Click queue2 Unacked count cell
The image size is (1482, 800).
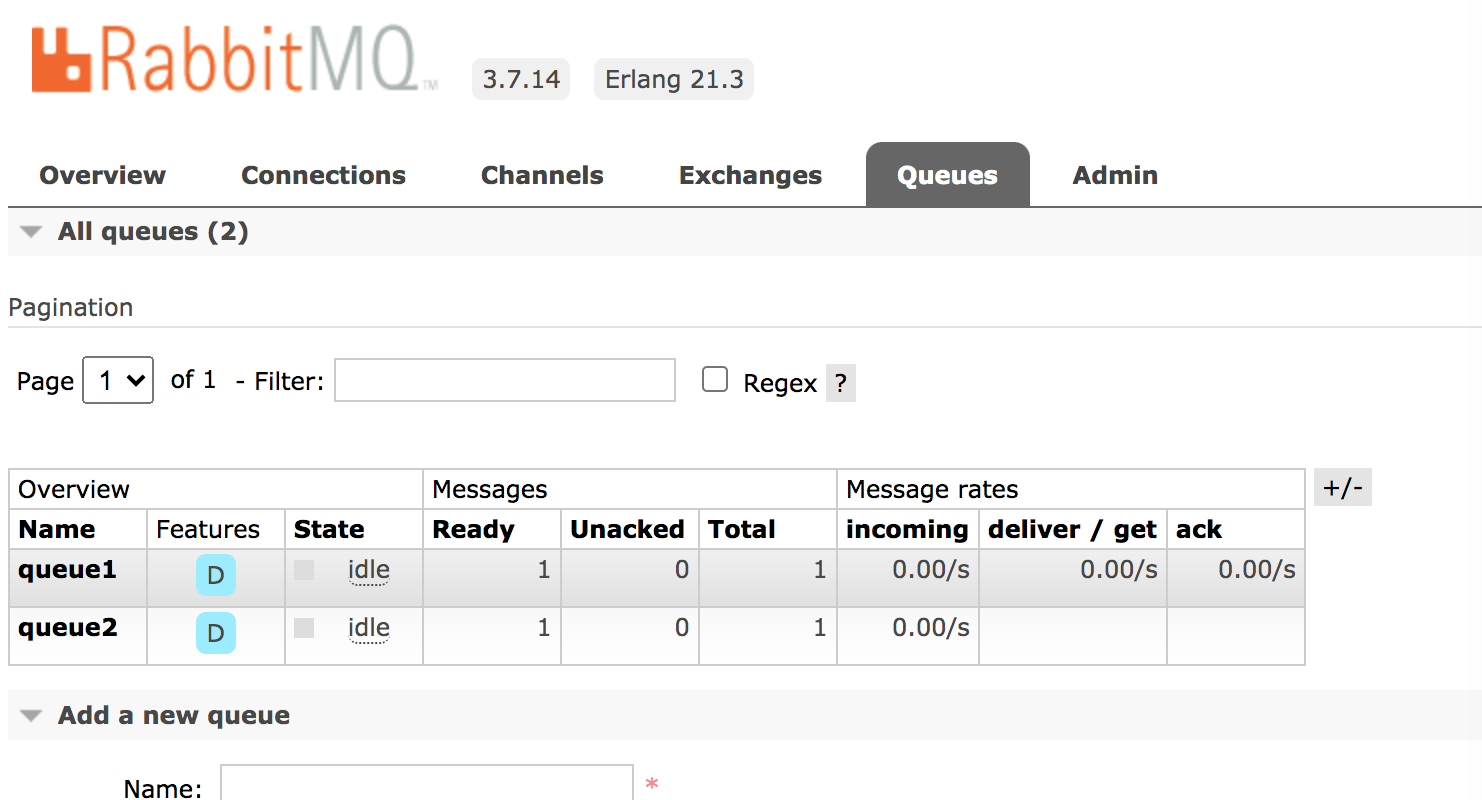tap(630, 636)
